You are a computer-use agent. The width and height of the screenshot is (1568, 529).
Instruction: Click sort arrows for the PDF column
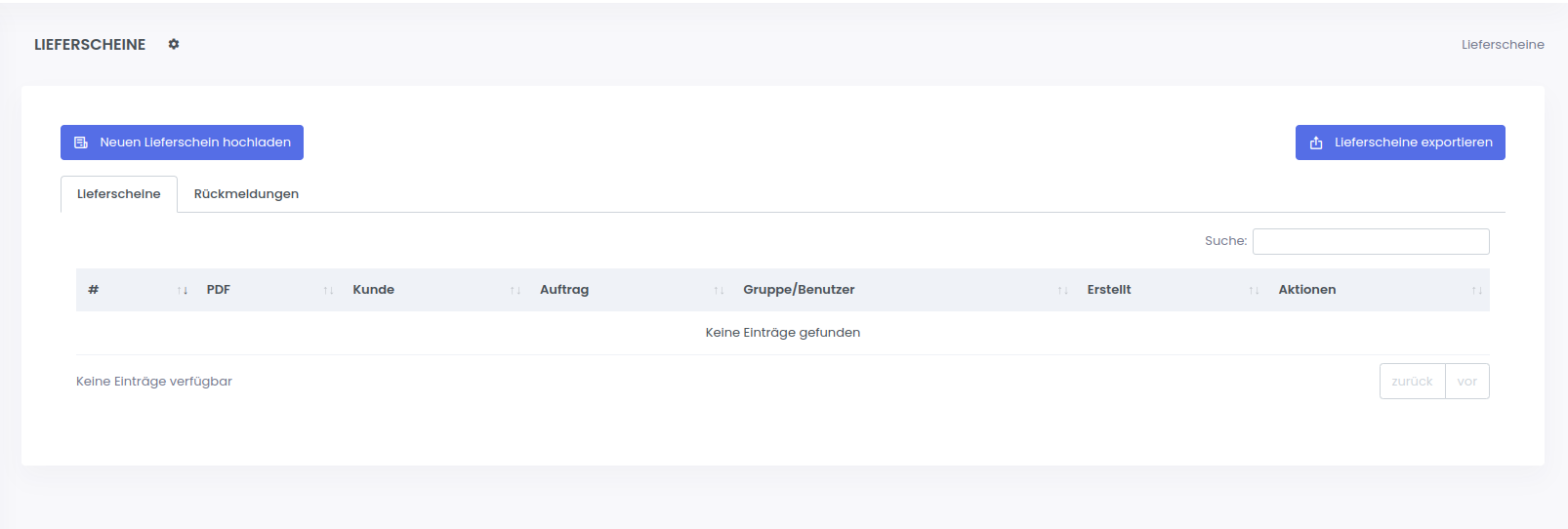coord(328,290)
